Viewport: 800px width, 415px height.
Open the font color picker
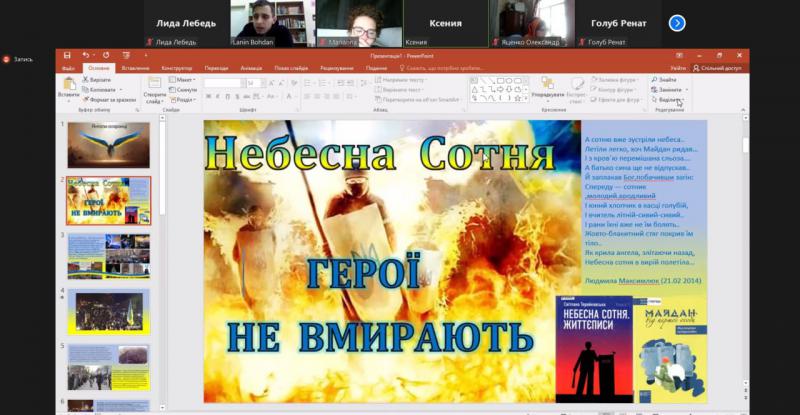[x=290, y=96]
